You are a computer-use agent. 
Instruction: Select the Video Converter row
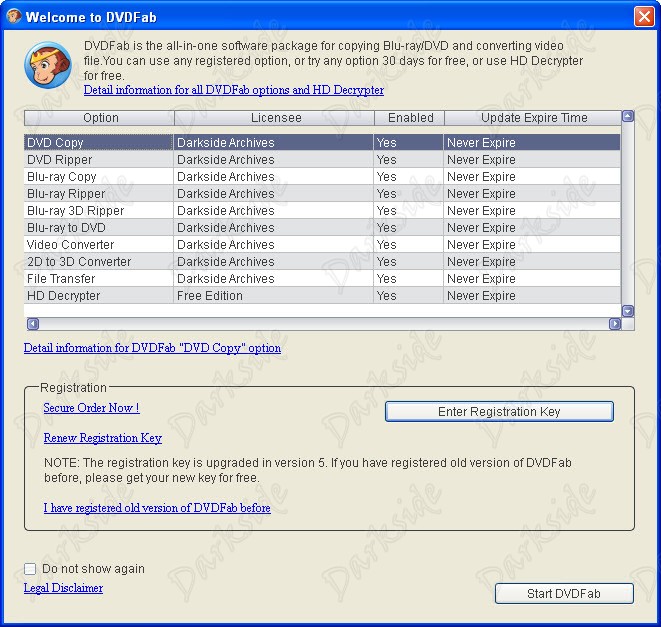(322, 245)
